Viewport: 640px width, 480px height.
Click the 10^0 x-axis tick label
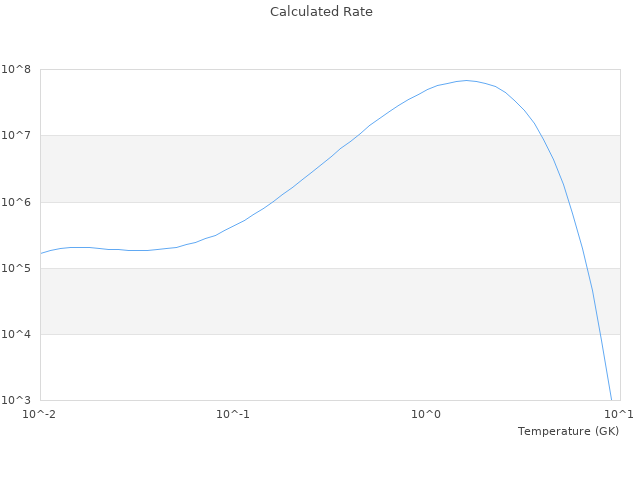[x=427, y=414]
